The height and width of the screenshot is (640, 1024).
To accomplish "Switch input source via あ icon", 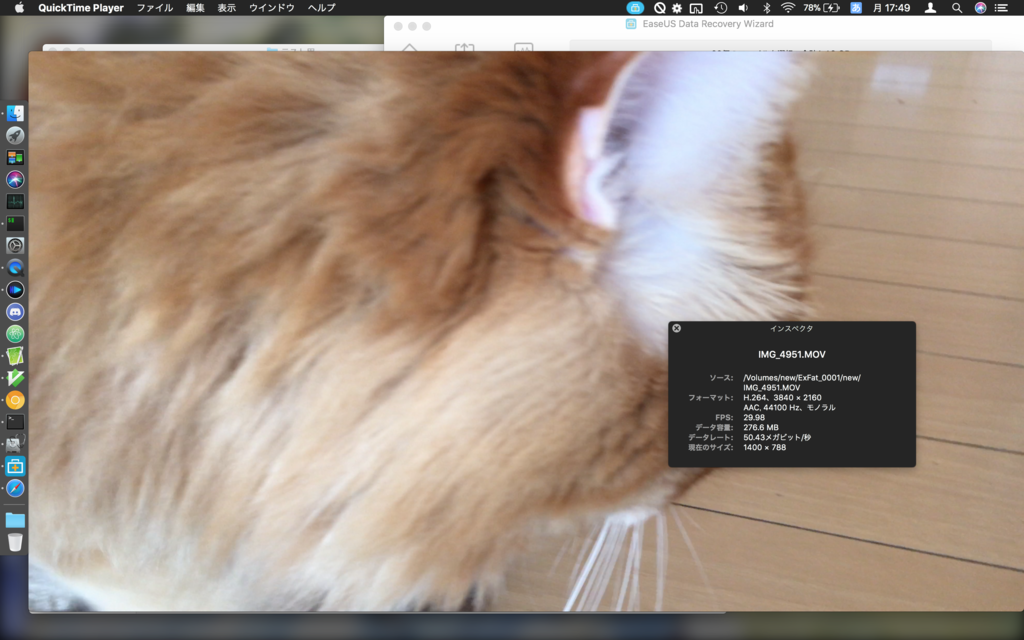I will point(856,8).
